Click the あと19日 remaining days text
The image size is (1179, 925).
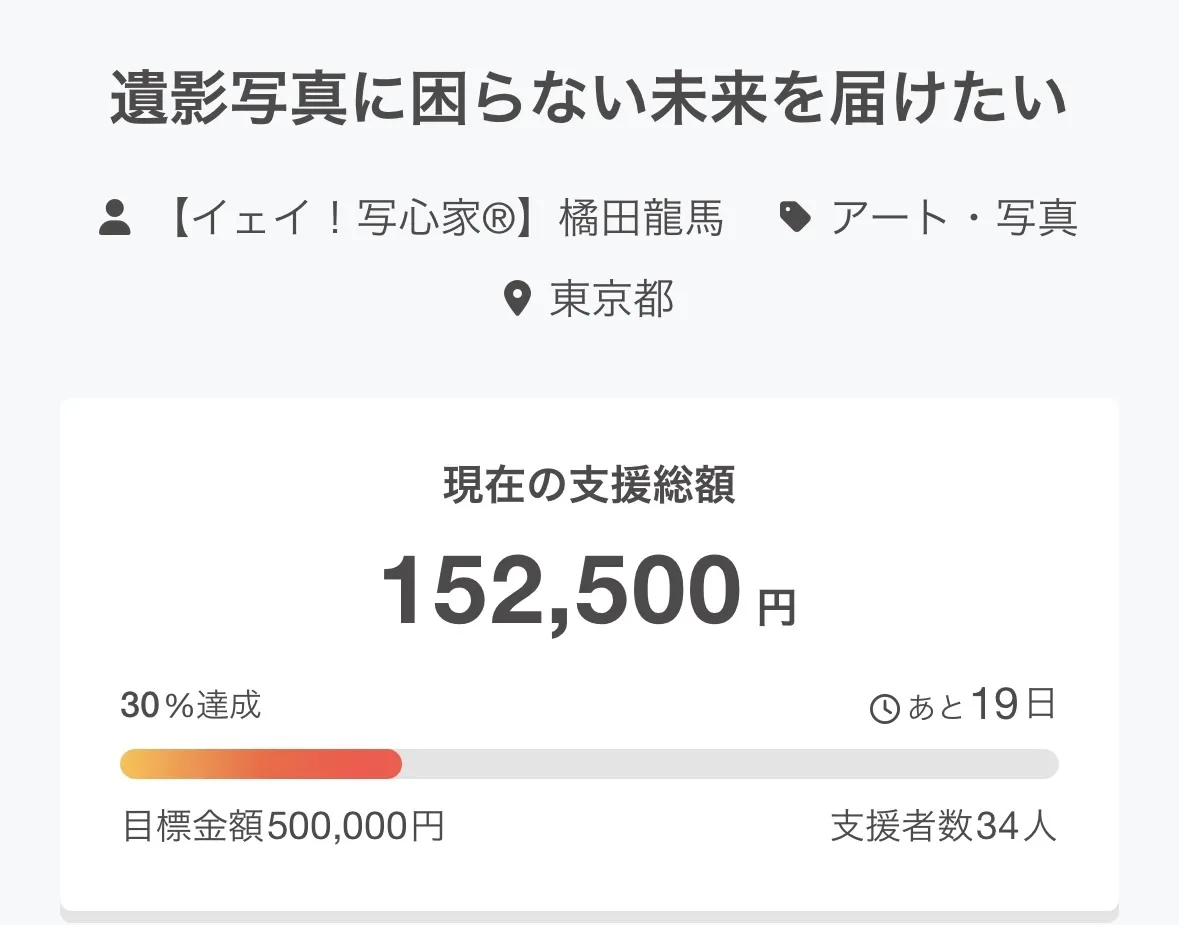tap(981, 706)
